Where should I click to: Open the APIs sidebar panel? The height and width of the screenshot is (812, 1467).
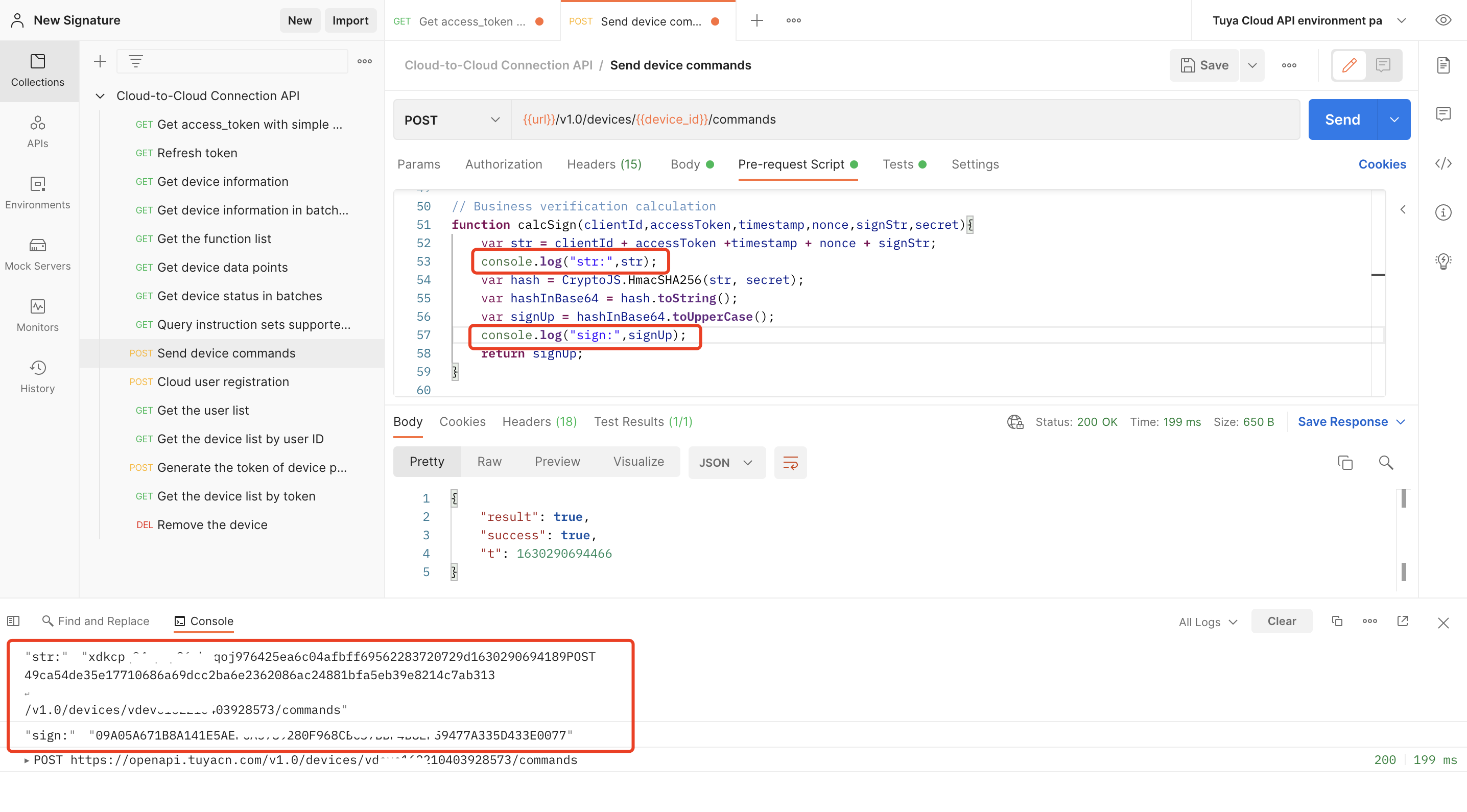[38, 132]
